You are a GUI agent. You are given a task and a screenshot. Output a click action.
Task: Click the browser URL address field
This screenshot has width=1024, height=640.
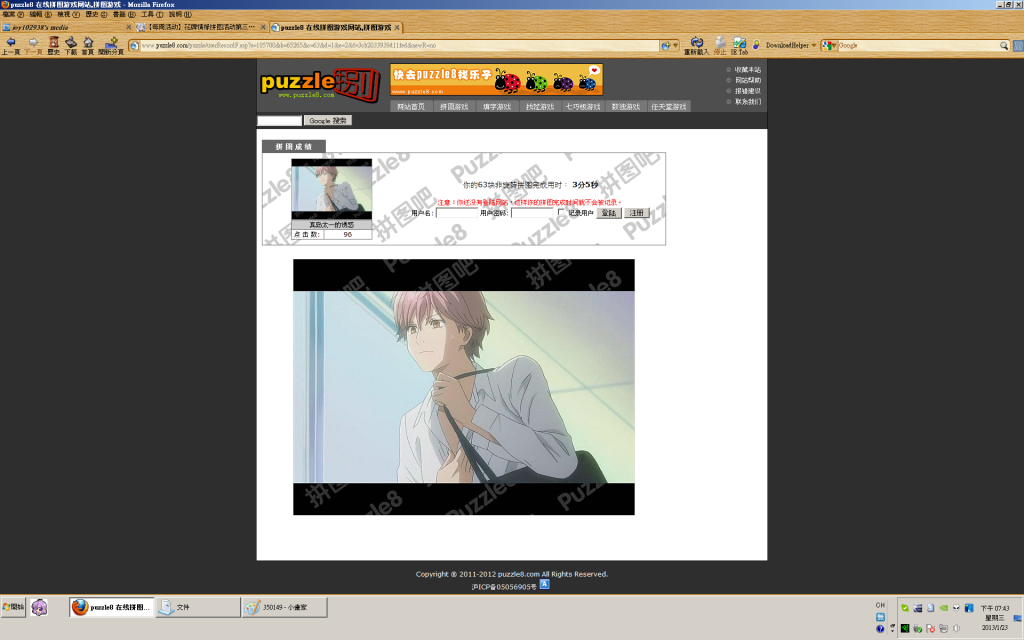click(400, 46)
